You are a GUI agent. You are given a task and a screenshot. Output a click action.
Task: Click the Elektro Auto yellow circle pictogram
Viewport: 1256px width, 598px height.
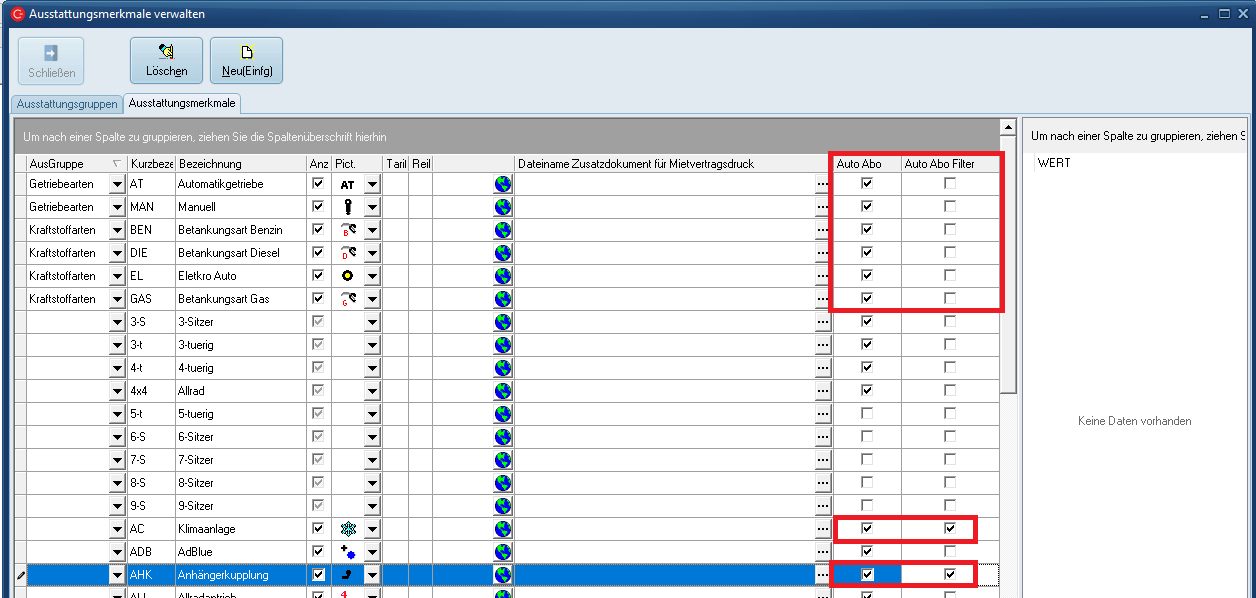click(x=347, y=276)
